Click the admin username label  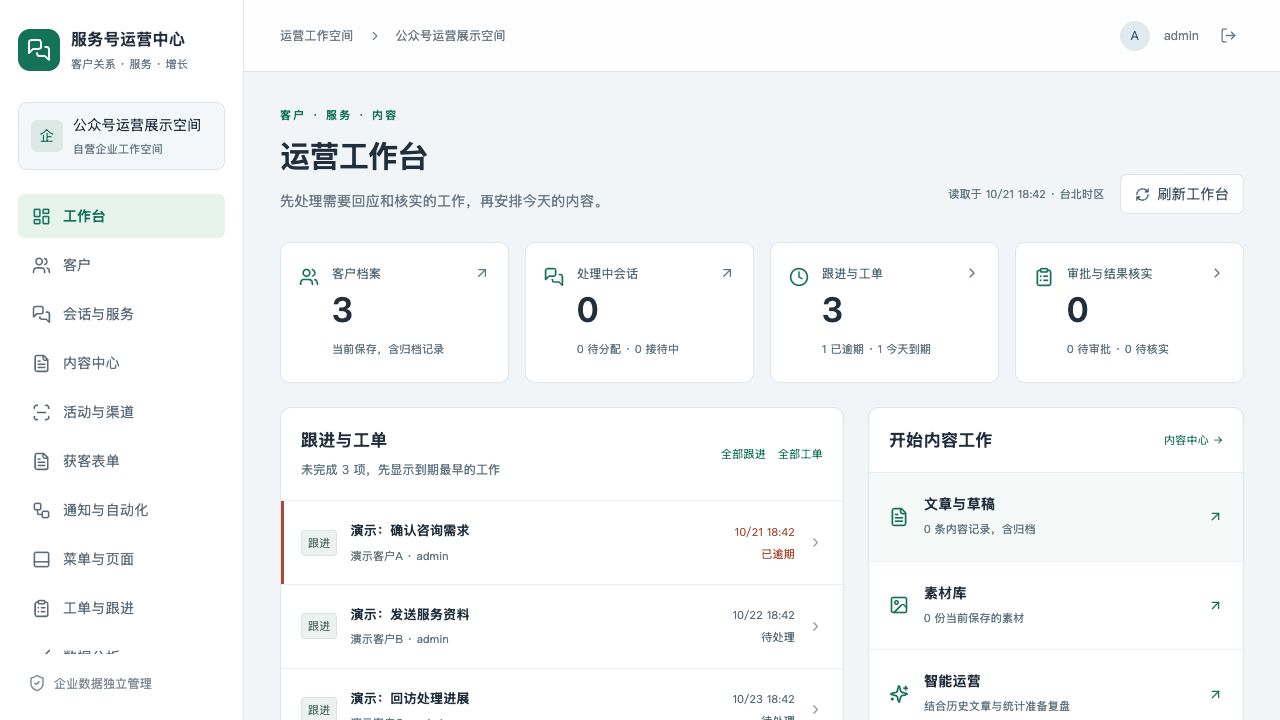tap(1181, 35)
